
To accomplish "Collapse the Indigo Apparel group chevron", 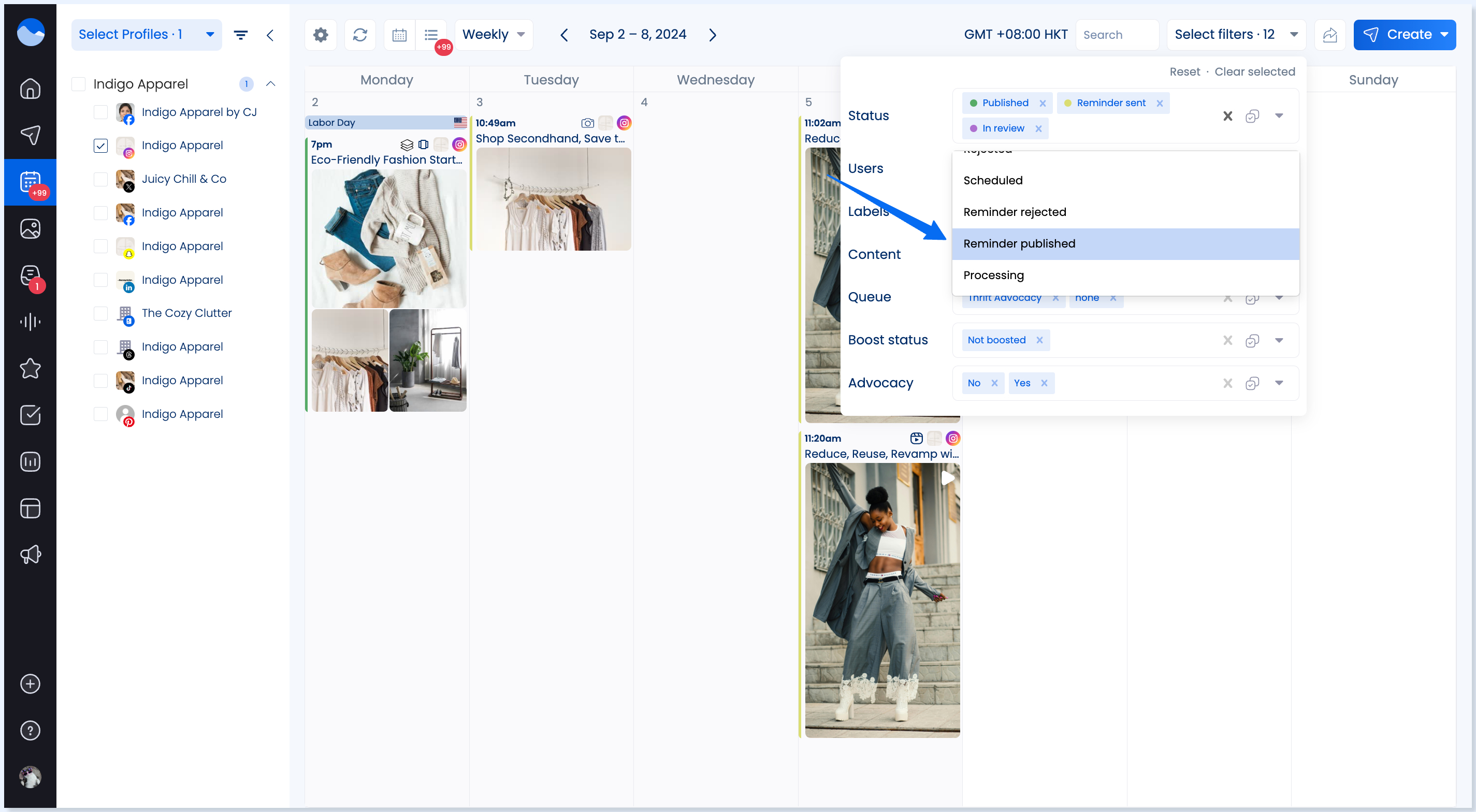I will coord(270,84).
